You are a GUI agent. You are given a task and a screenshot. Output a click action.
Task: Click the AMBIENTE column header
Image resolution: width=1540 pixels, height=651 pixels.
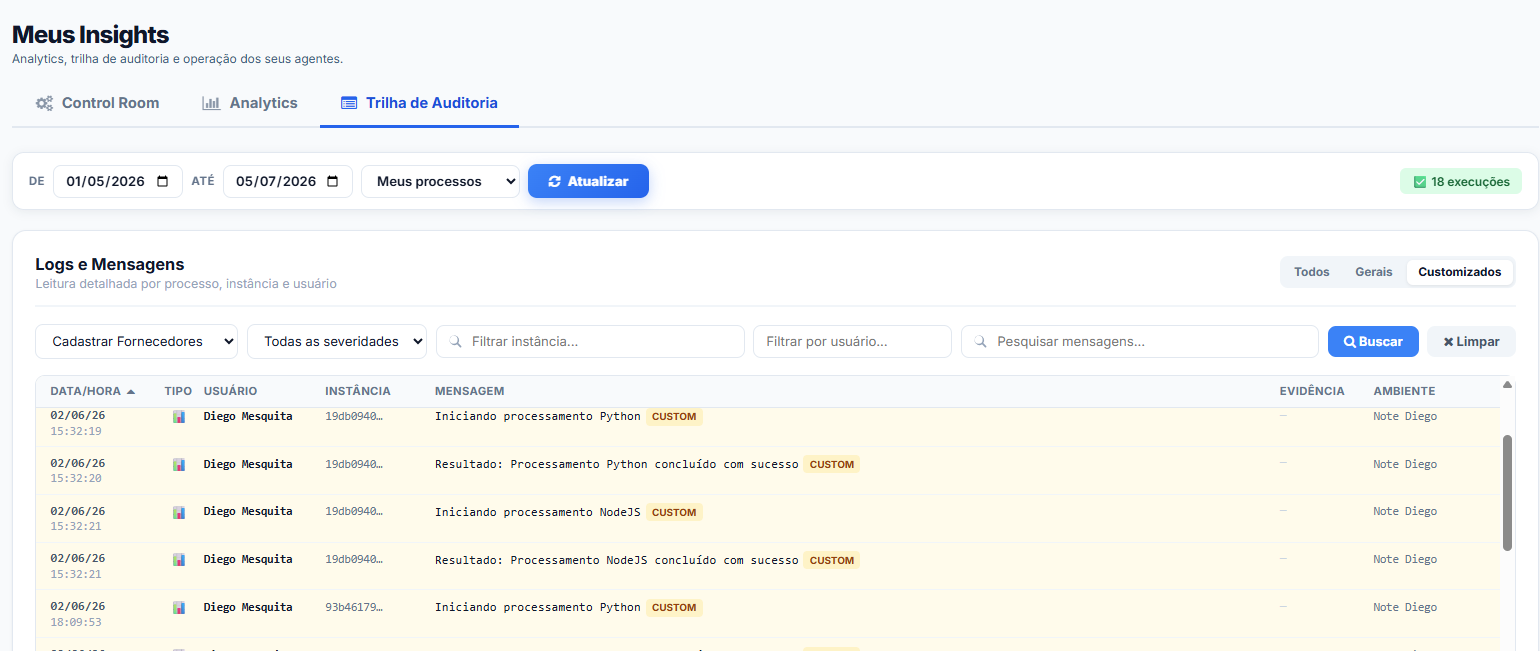point(1404,391)
